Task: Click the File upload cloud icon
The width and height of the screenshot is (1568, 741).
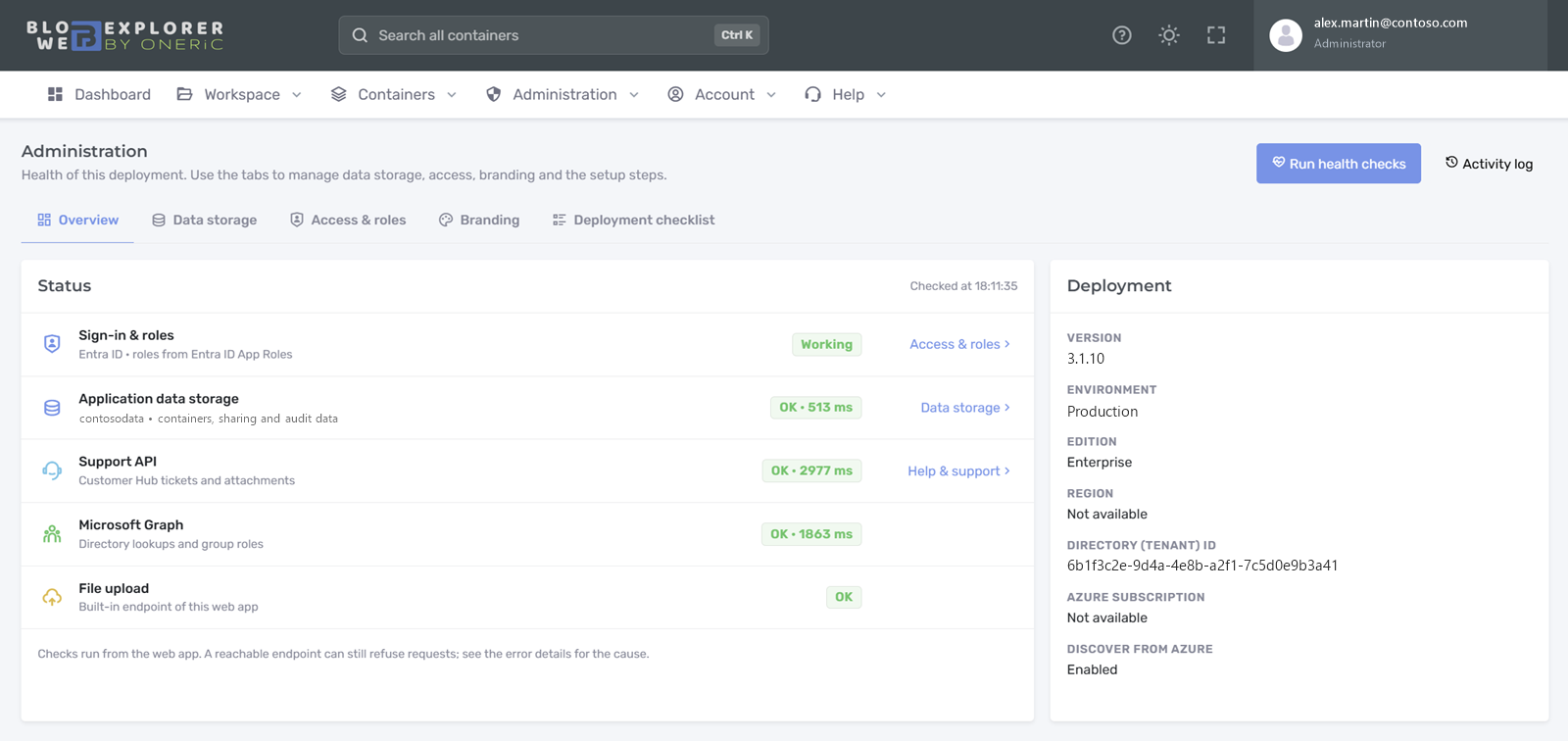Action: pos(52,597)
